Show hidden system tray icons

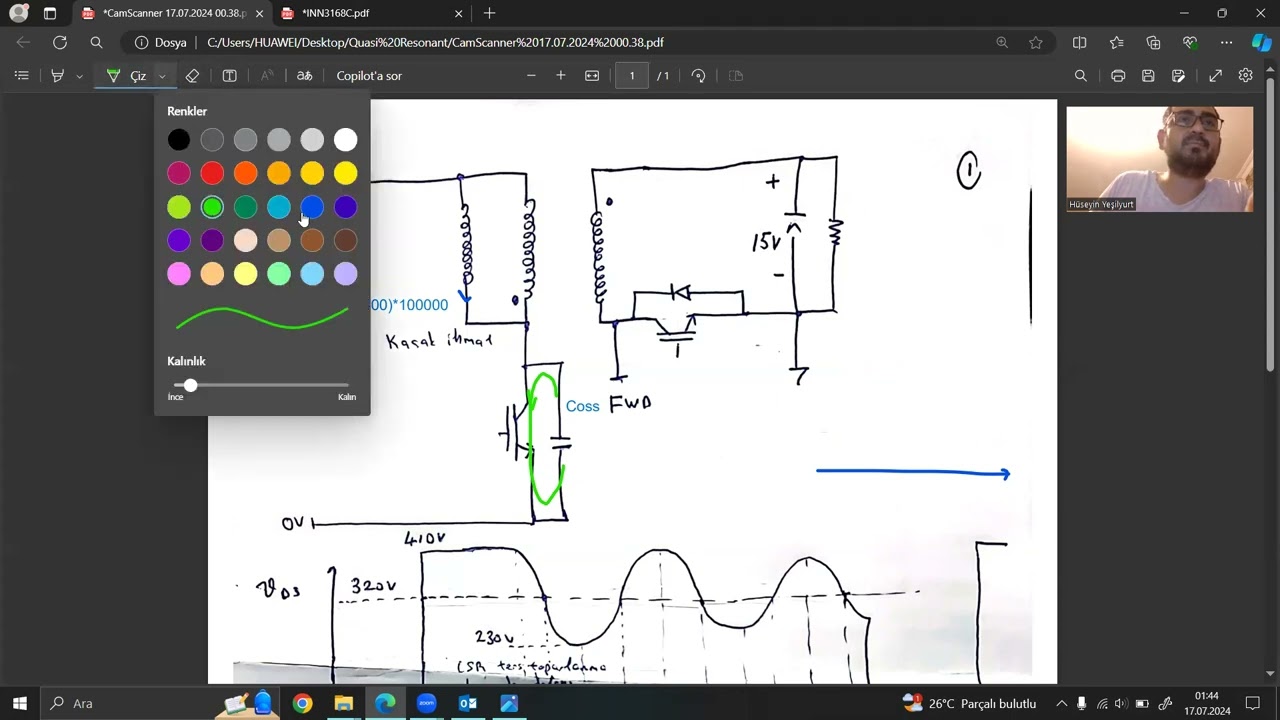pyautogui.click(x=1061, y=703)
